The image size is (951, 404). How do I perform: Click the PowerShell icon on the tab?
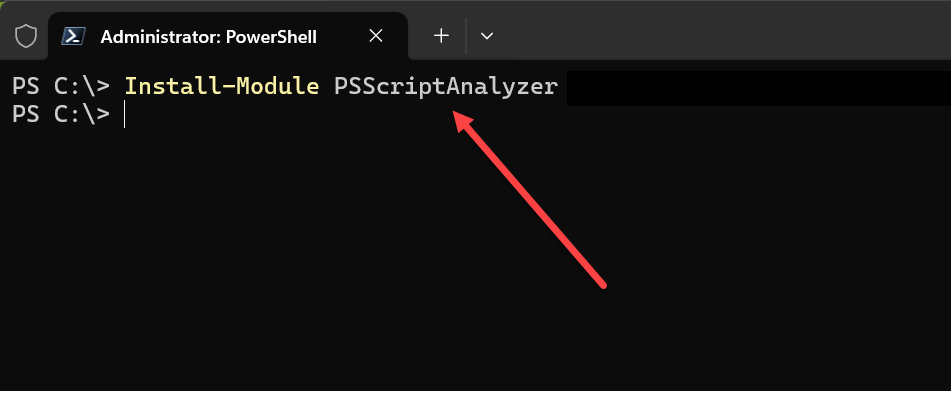73,37
